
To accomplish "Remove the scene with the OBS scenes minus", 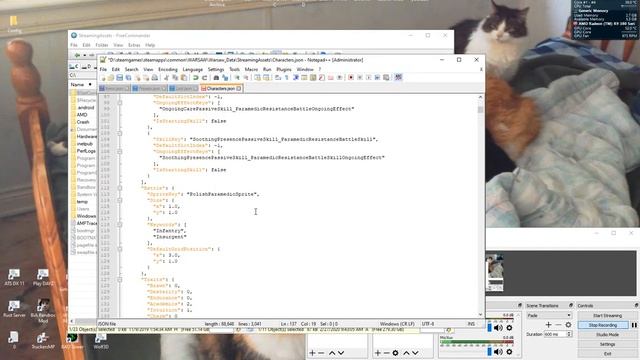I will pos(321,353).
